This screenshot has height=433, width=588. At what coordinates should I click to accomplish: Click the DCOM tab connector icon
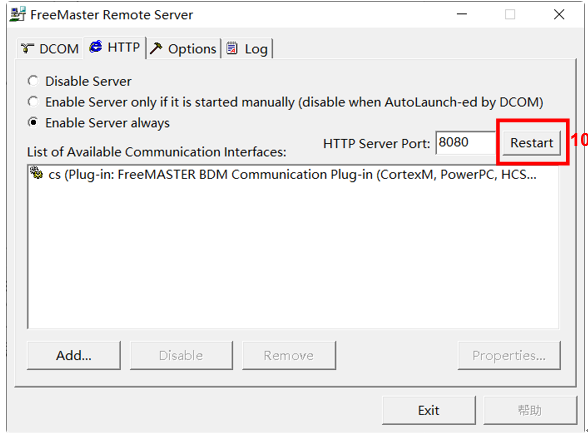coord(27,48)
